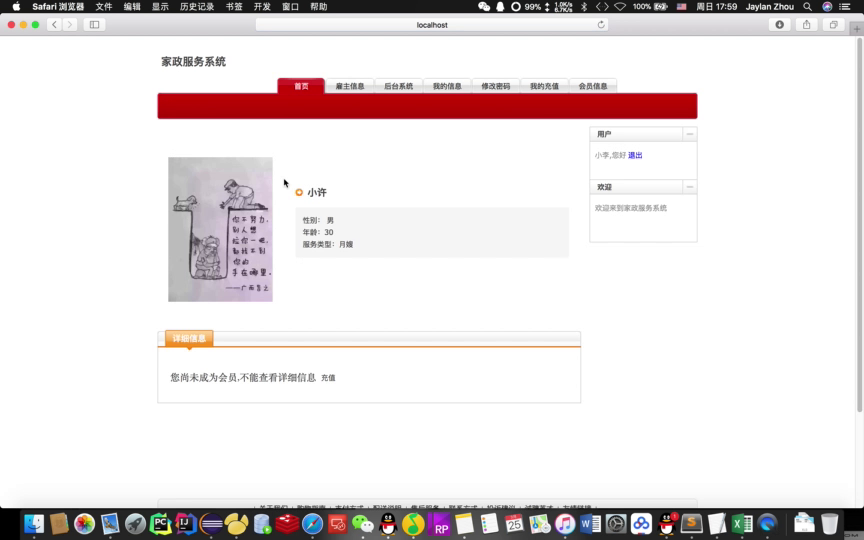Click Safari's forward navigation arrow
The image size is (864, 540).
coord(69,24)
